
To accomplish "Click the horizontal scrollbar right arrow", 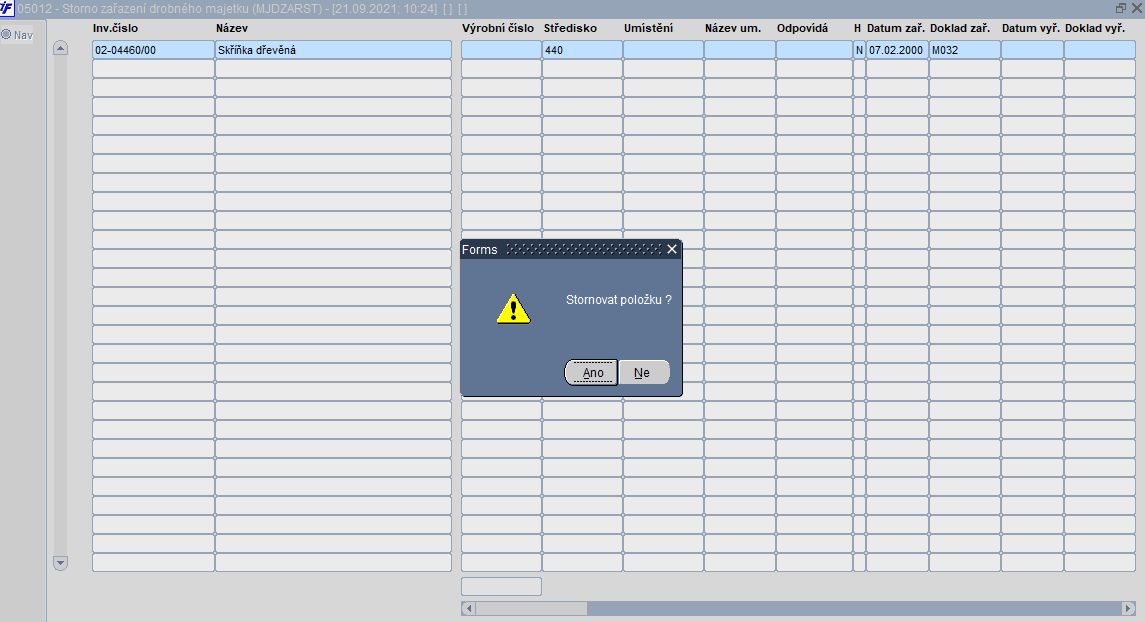I will 1128,608.
